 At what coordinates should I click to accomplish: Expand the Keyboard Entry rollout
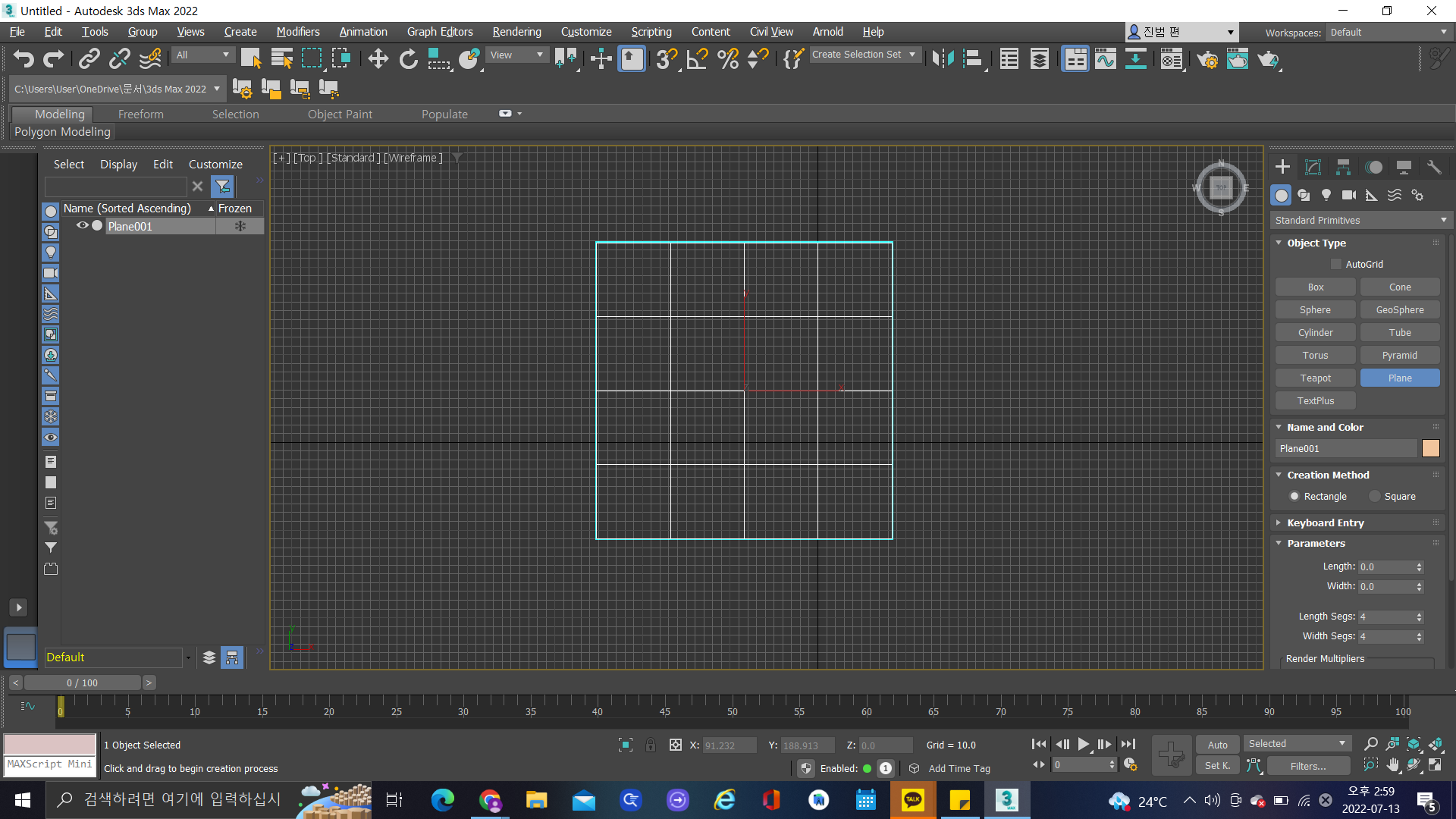tap(1325, 522)
